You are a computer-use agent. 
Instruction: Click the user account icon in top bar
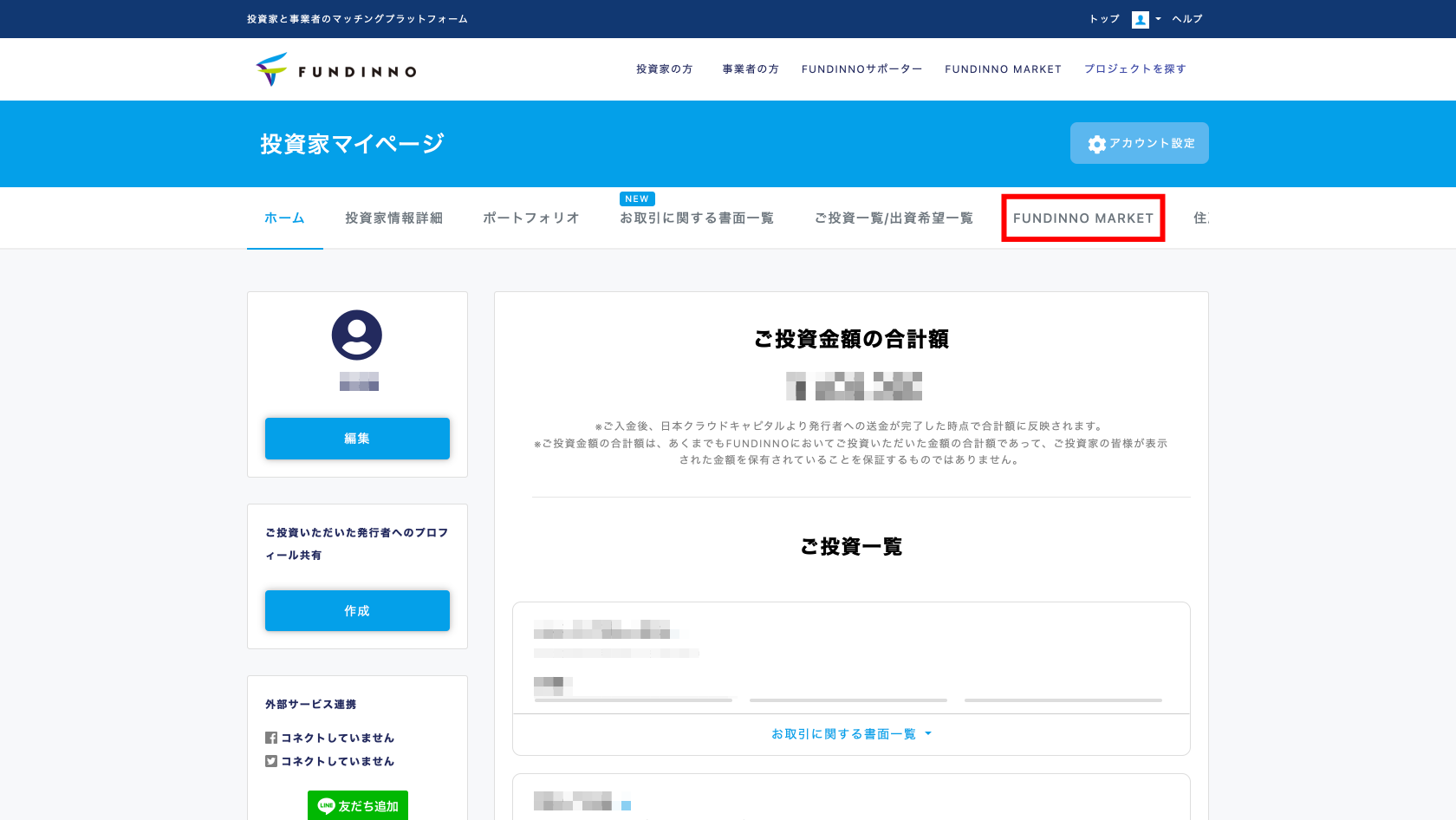(x=1140, y=18)
